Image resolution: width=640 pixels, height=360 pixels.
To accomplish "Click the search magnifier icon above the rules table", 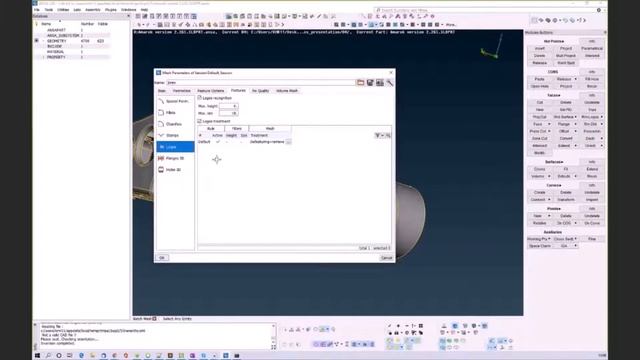I will point(388,135).
